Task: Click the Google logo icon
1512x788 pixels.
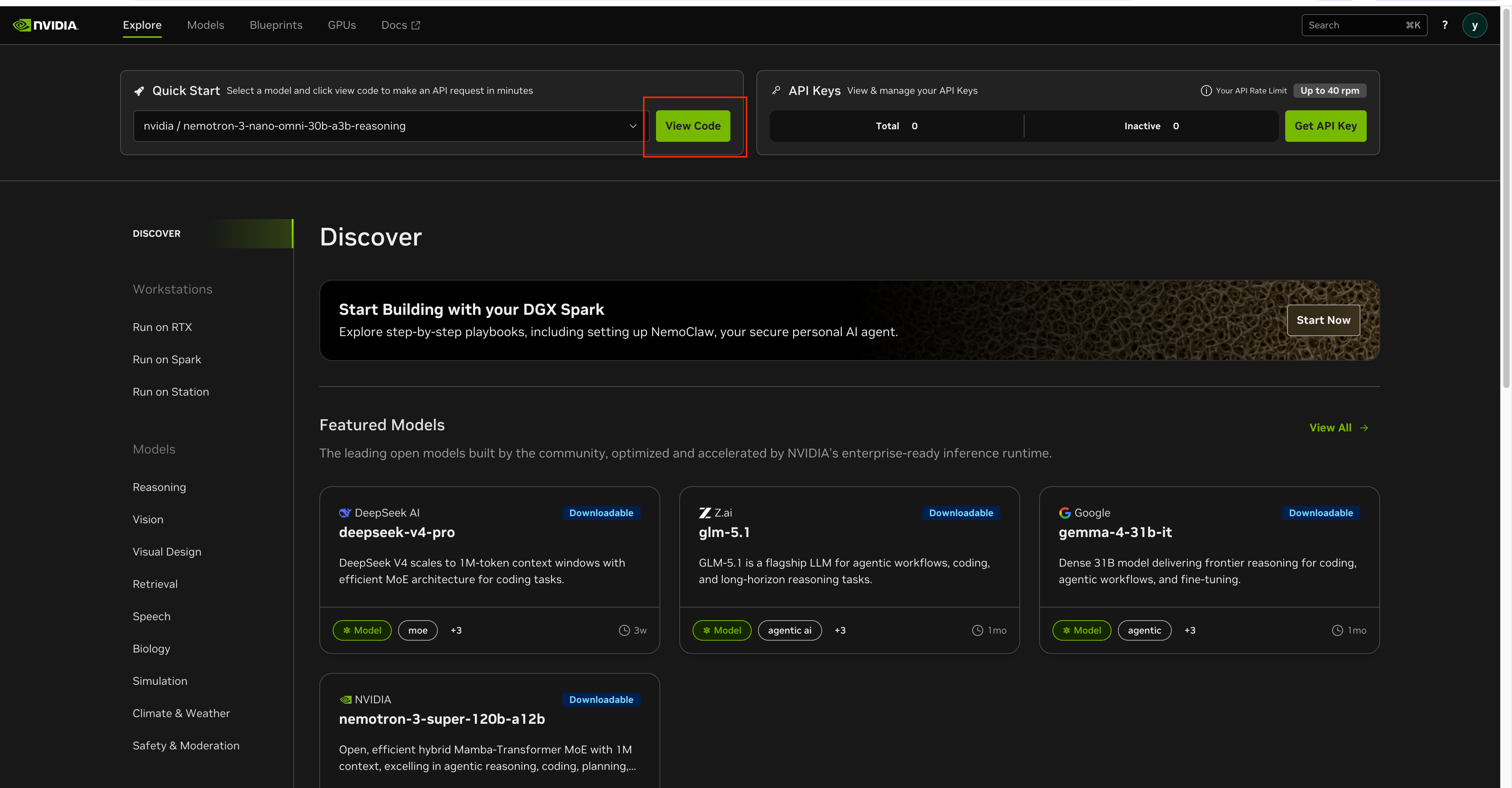Action: coord(1064,513)
